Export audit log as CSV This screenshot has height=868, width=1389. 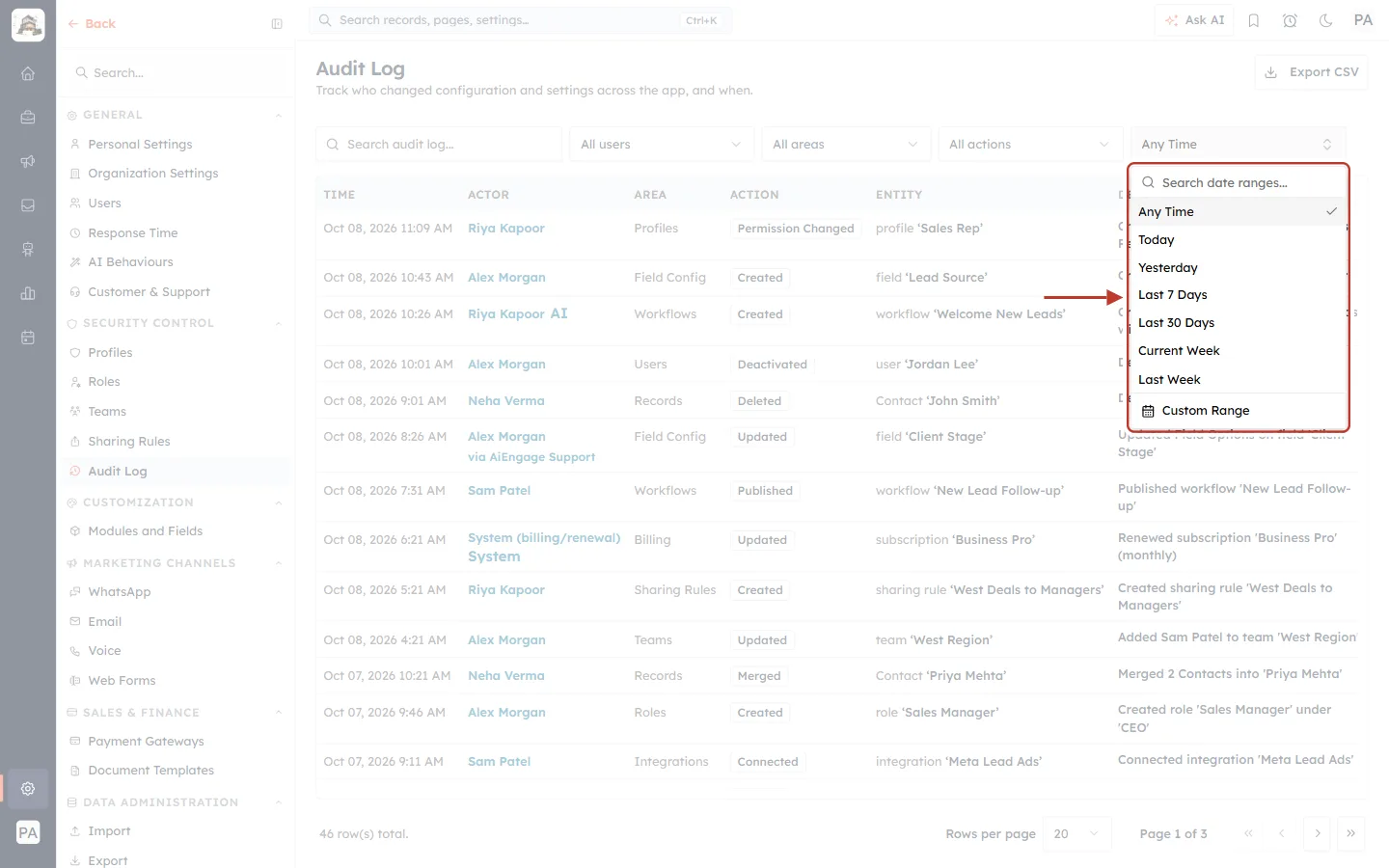pyautogui.click(x=1311, y=72)
